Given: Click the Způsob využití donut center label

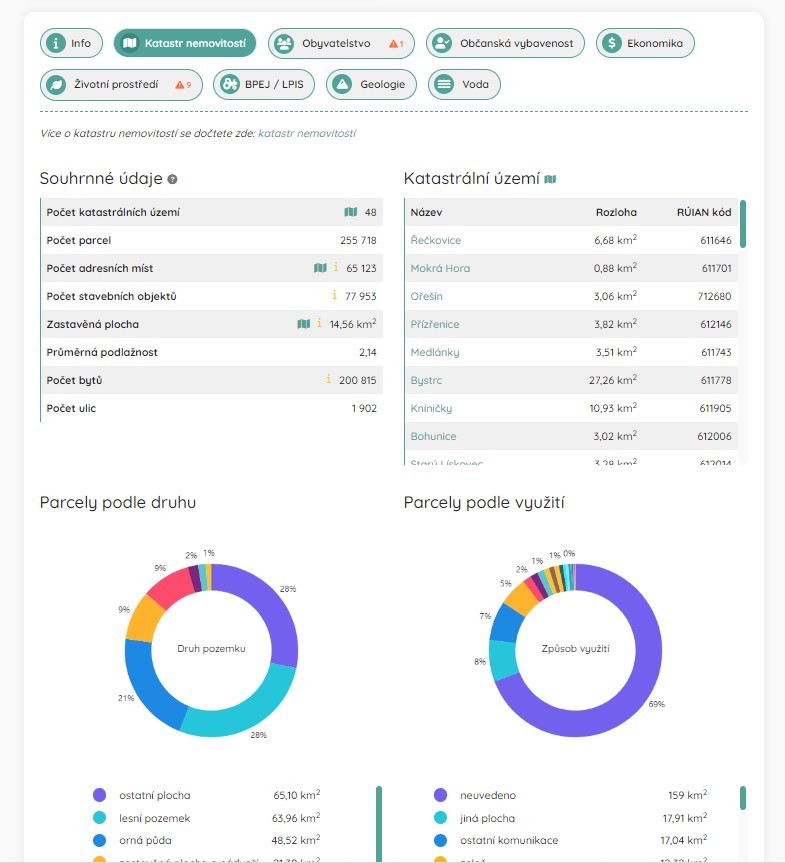Looking at the screenshot, I should tap(575, 649).
